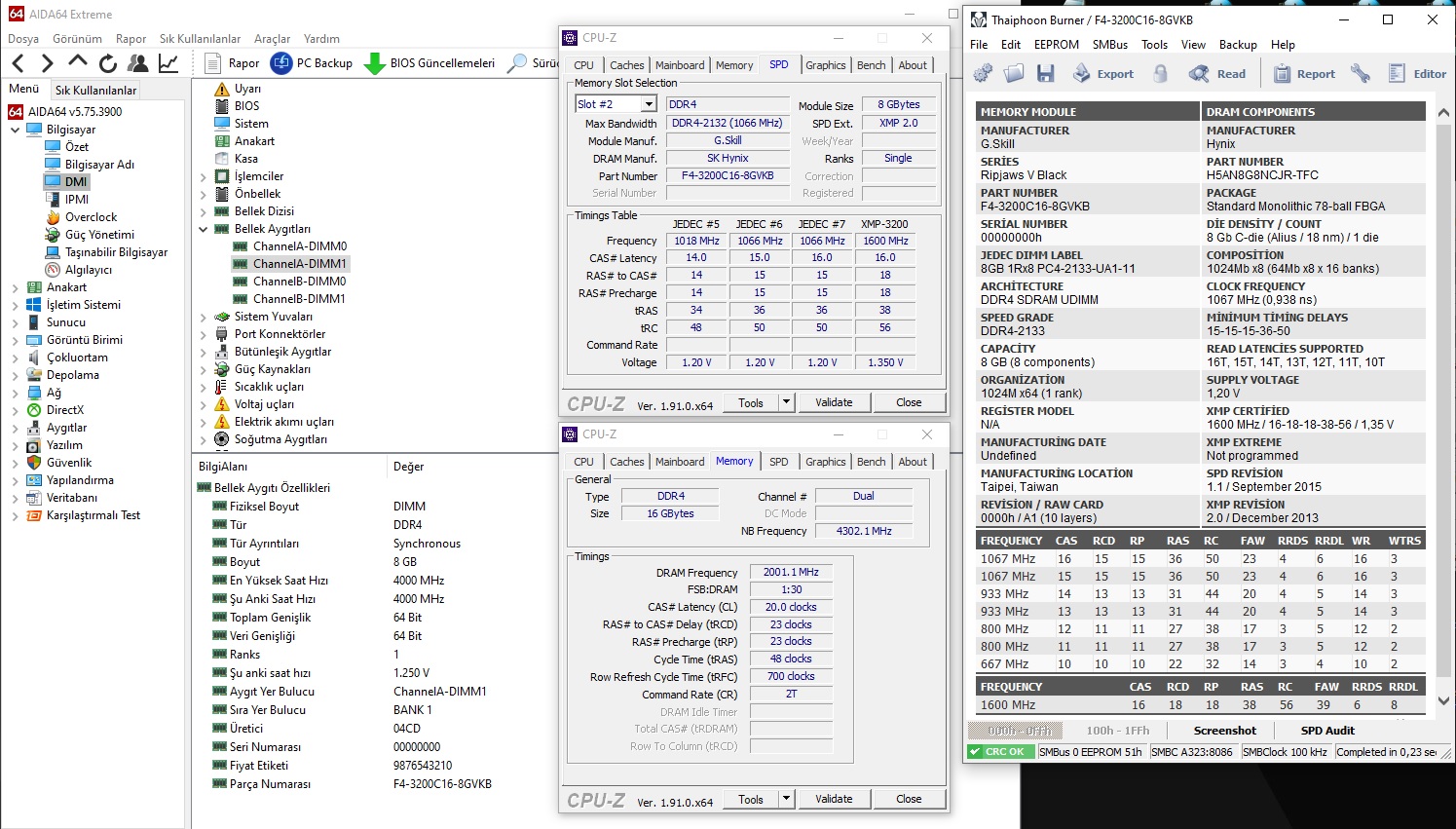Select ChannelB-DIMM0 memory device
Image resolution: width=1456 pixels, height=829 pixels.
click(290, 282)
